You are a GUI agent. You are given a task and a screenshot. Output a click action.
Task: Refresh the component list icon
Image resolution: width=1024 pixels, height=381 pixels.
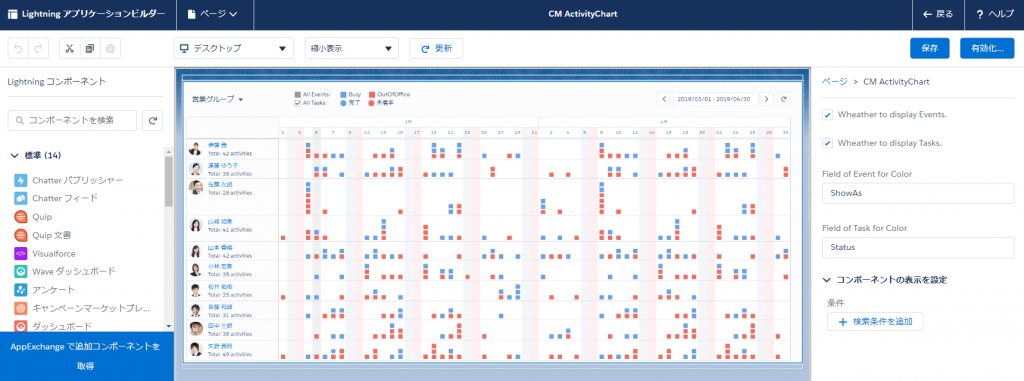152,120
